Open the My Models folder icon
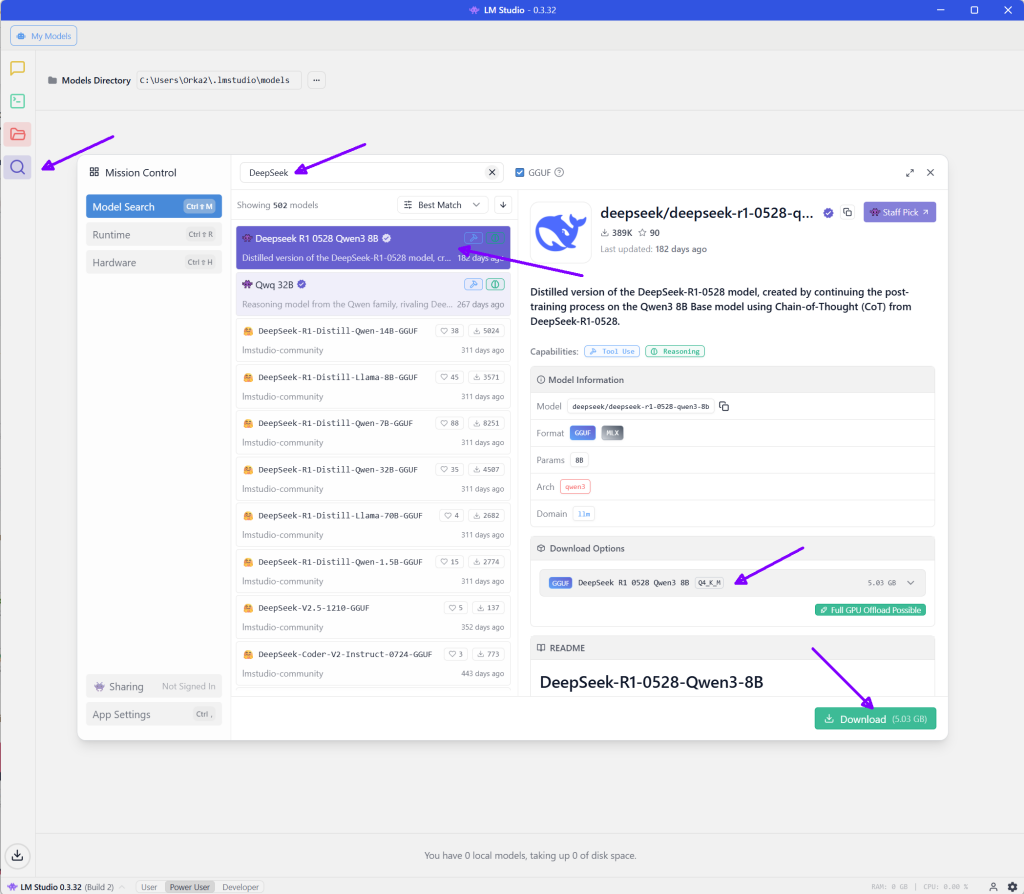1024x894 pixels. pos(17,134)
